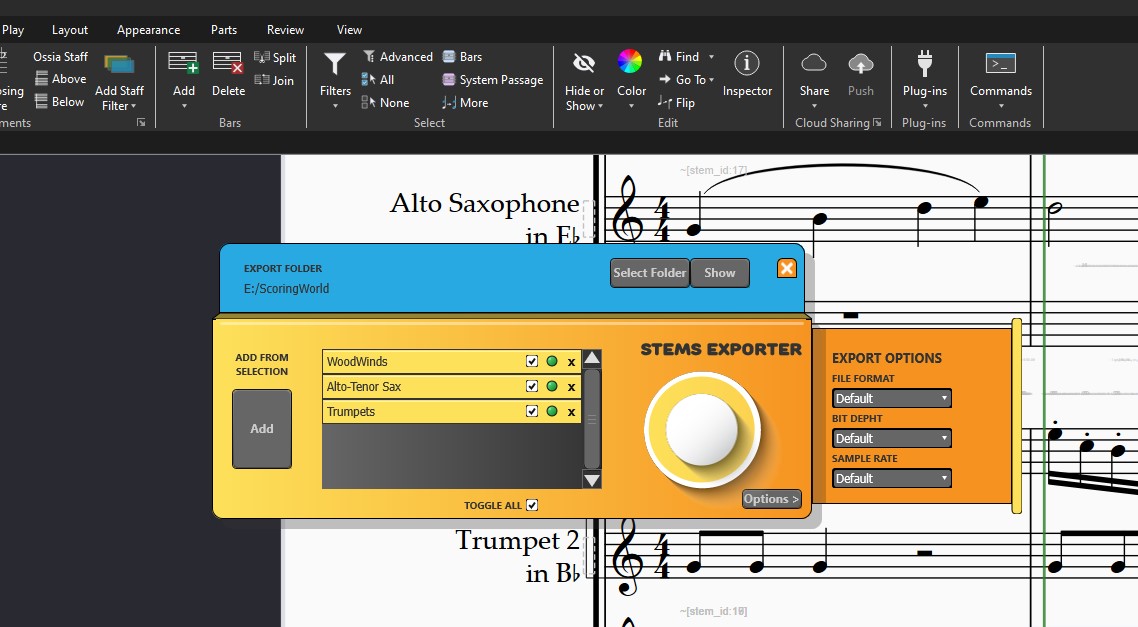The image size is (1138, 627).
Task: Toggle the TOGGLE ALL checkbox
Action: pos(532,505)
